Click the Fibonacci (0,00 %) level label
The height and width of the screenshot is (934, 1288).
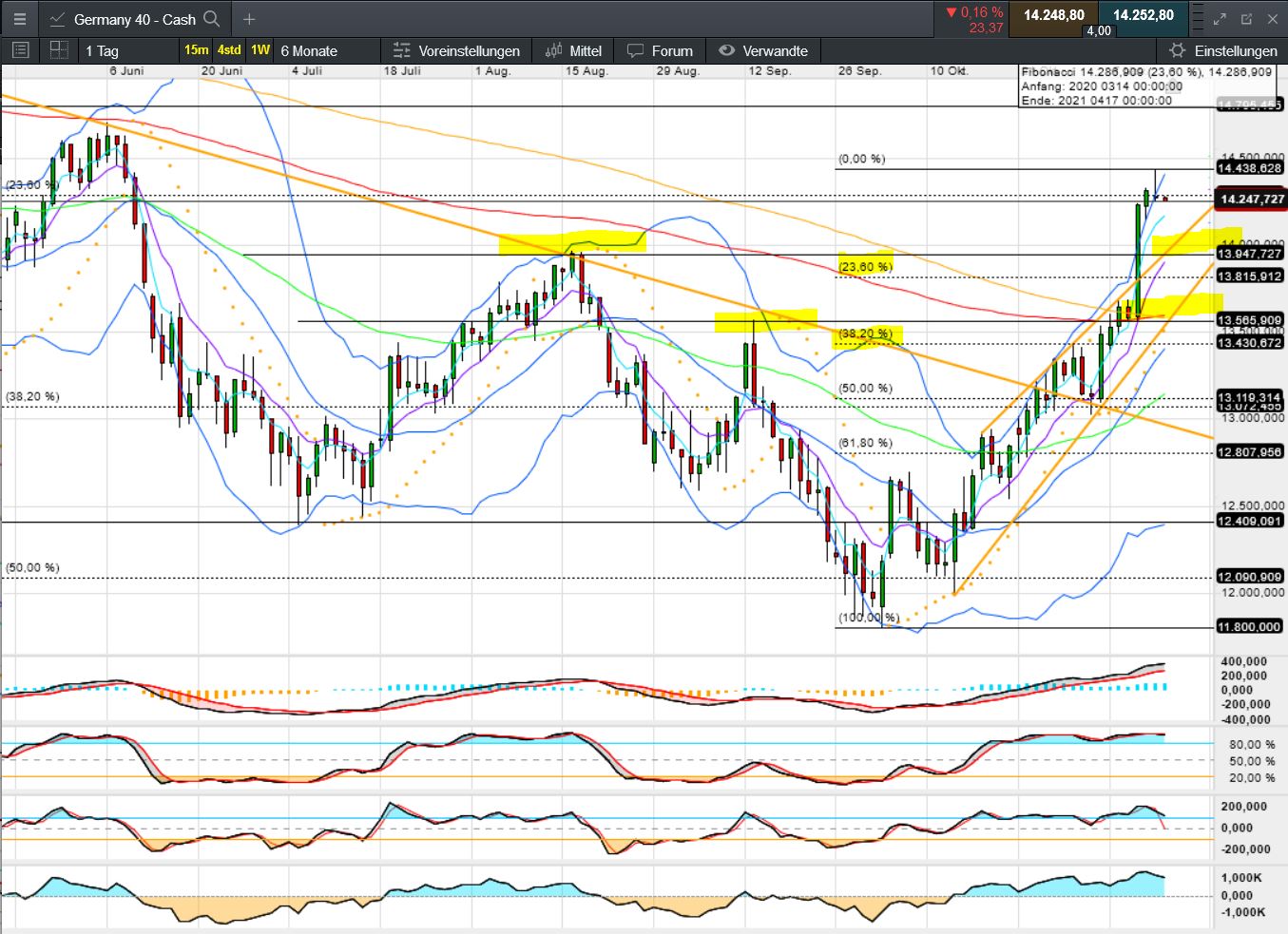pyautogui.click(x=861, y=159)
